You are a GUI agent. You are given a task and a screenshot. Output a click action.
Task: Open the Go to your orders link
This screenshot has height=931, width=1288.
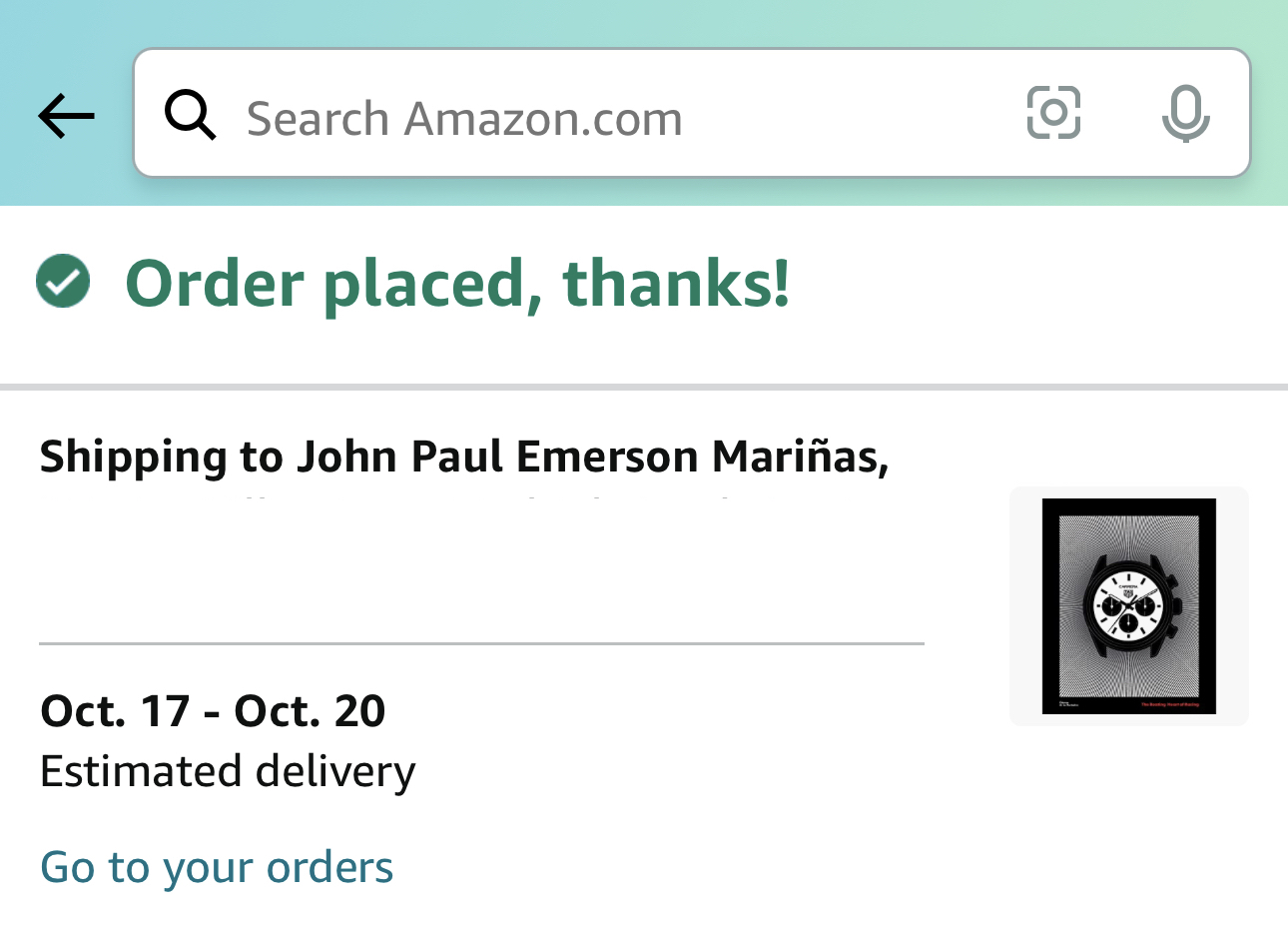217,867
